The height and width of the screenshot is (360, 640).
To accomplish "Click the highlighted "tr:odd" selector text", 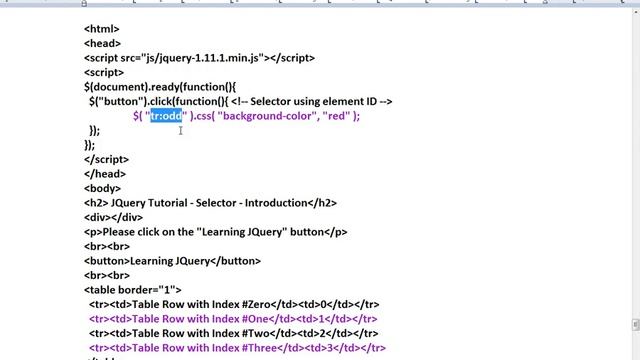I will pos(166,116).
